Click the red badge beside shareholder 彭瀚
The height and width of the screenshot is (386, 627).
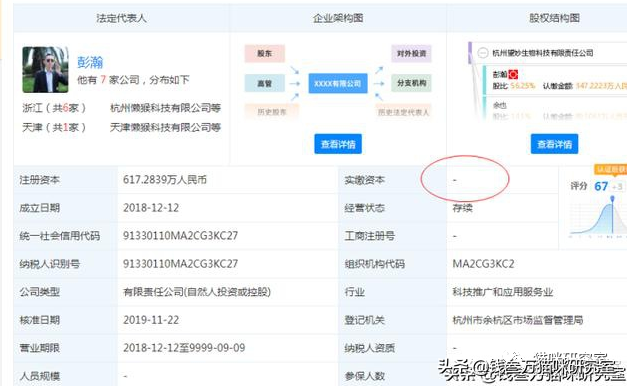(x=513, y=74)
